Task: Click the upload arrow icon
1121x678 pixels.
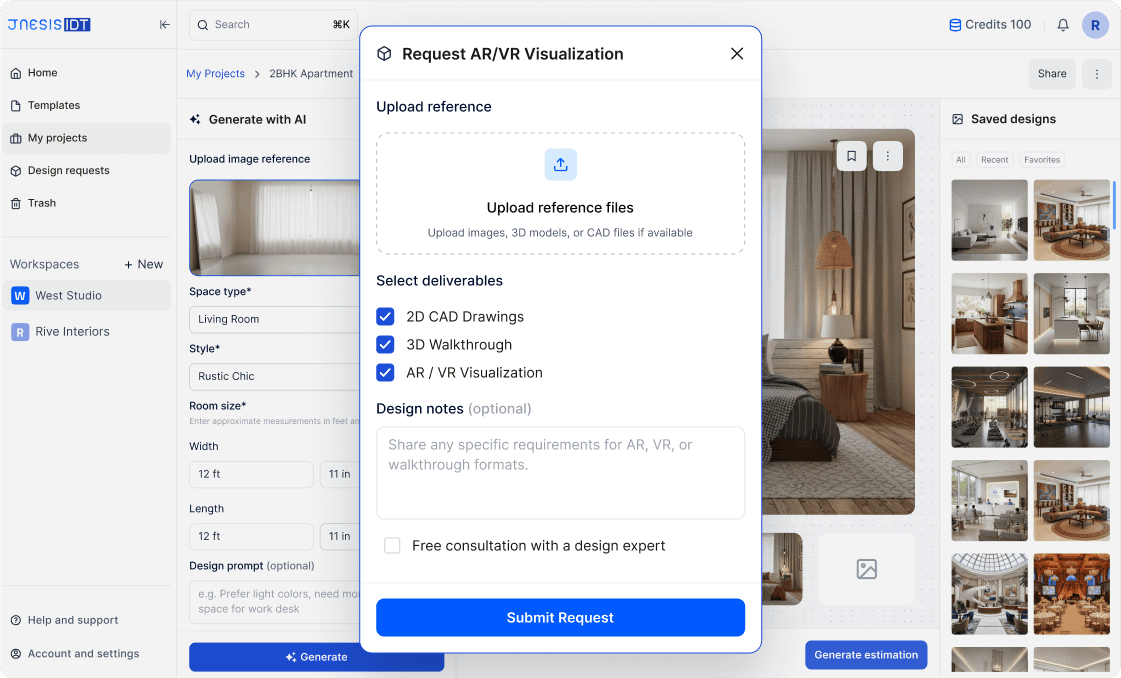Action: point(560,164)
